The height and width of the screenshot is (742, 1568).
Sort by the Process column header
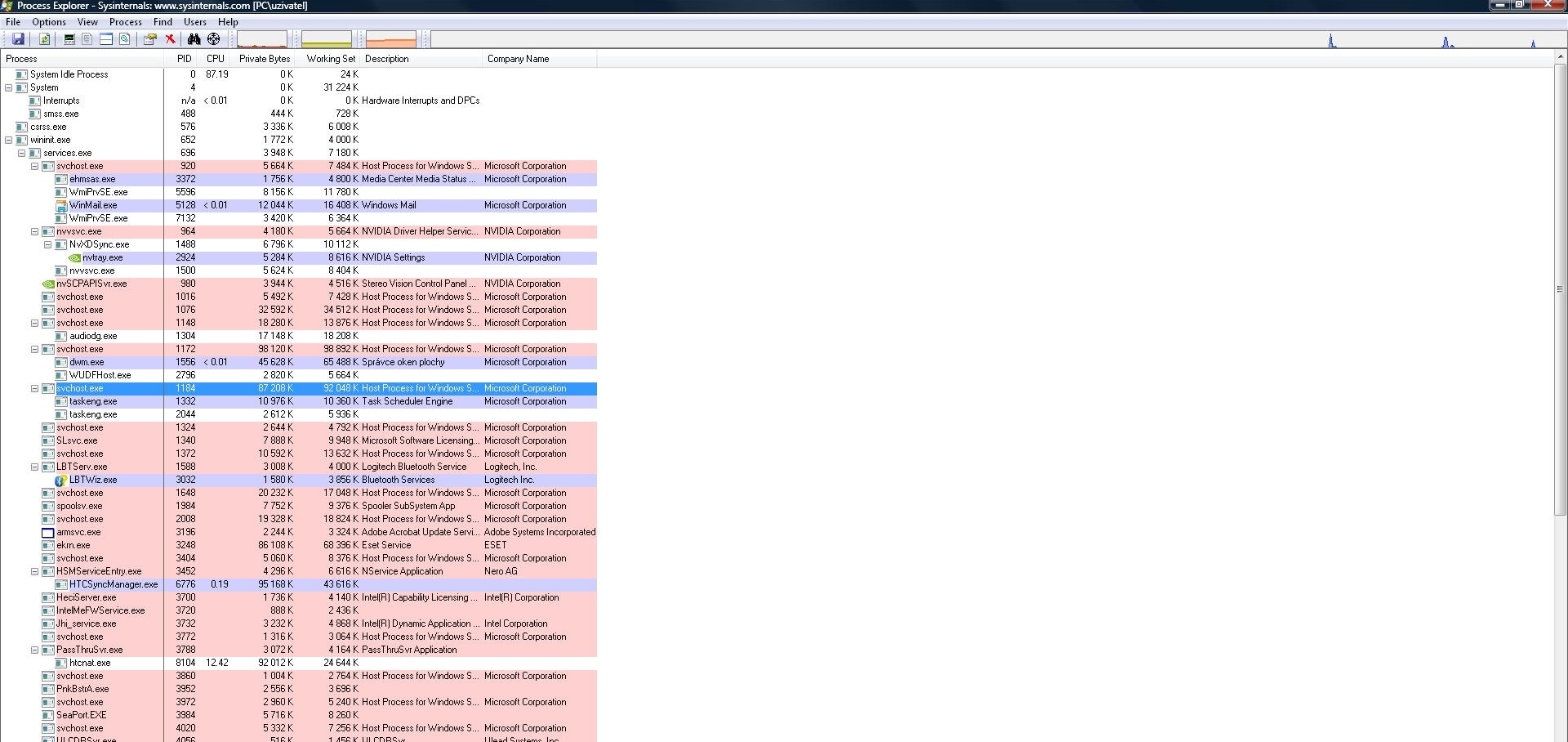(82, 59)
